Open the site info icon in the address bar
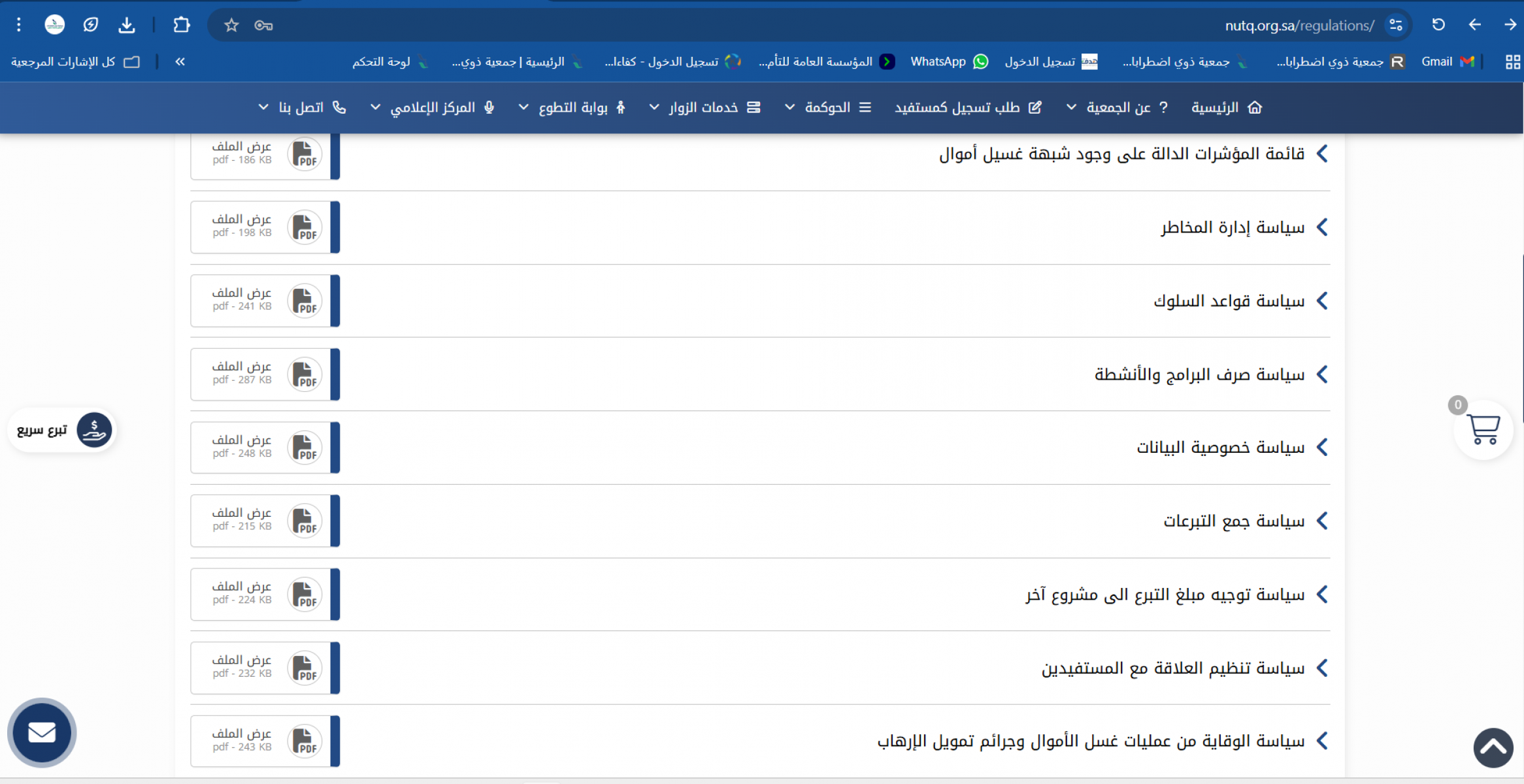Viewport: 1524px width, 784px height. [1396, 25]
